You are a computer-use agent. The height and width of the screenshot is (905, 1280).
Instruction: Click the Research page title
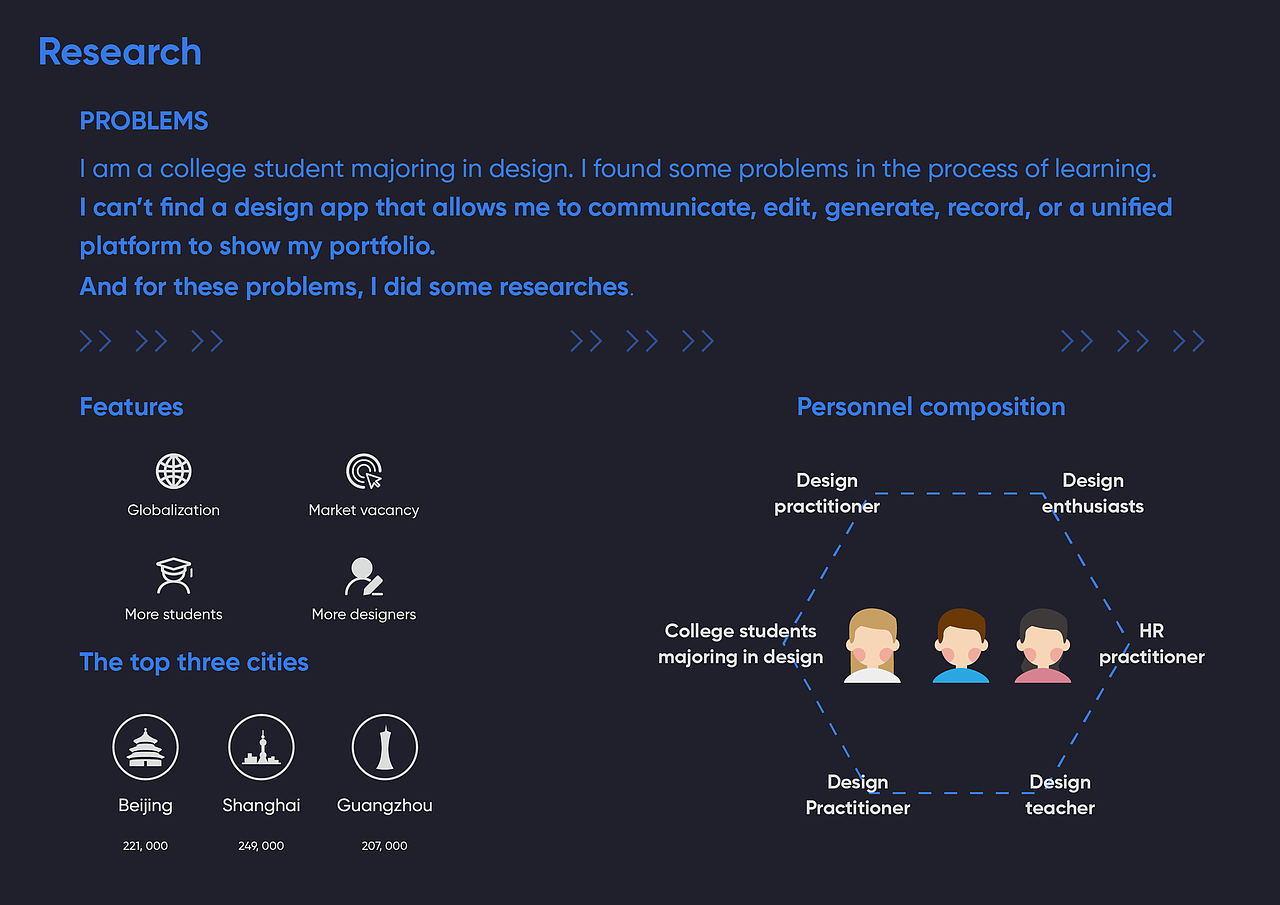(120, 52)
